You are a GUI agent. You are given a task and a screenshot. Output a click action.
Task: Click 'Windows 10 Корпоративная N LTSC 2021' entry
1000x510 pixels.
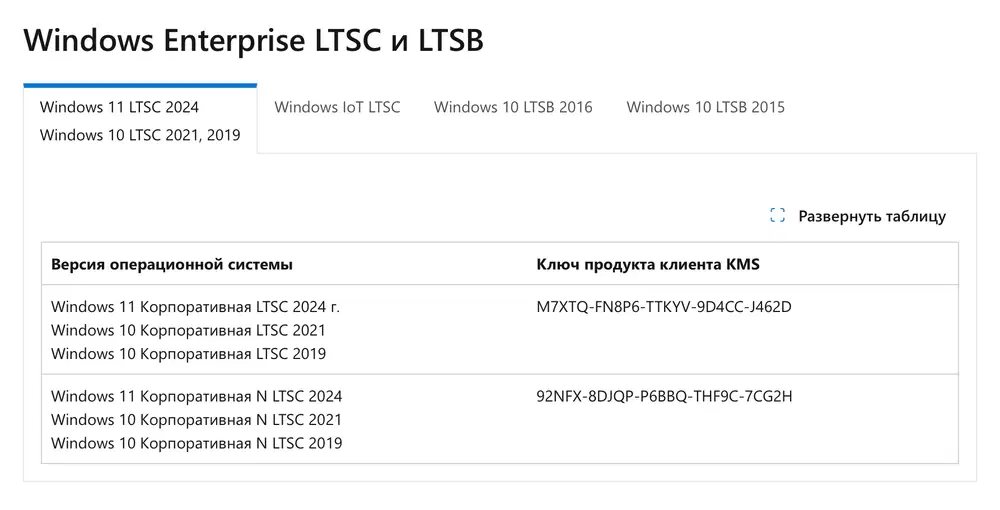coord(196,420)
